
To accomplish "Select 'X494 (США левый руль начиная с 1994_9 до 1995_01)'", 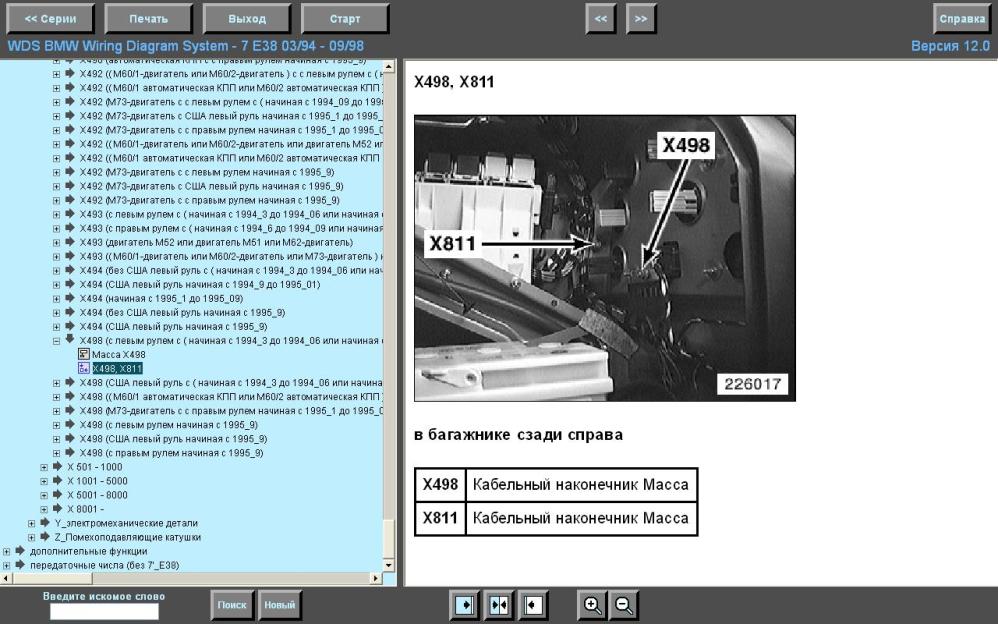I will click(200, 285).
